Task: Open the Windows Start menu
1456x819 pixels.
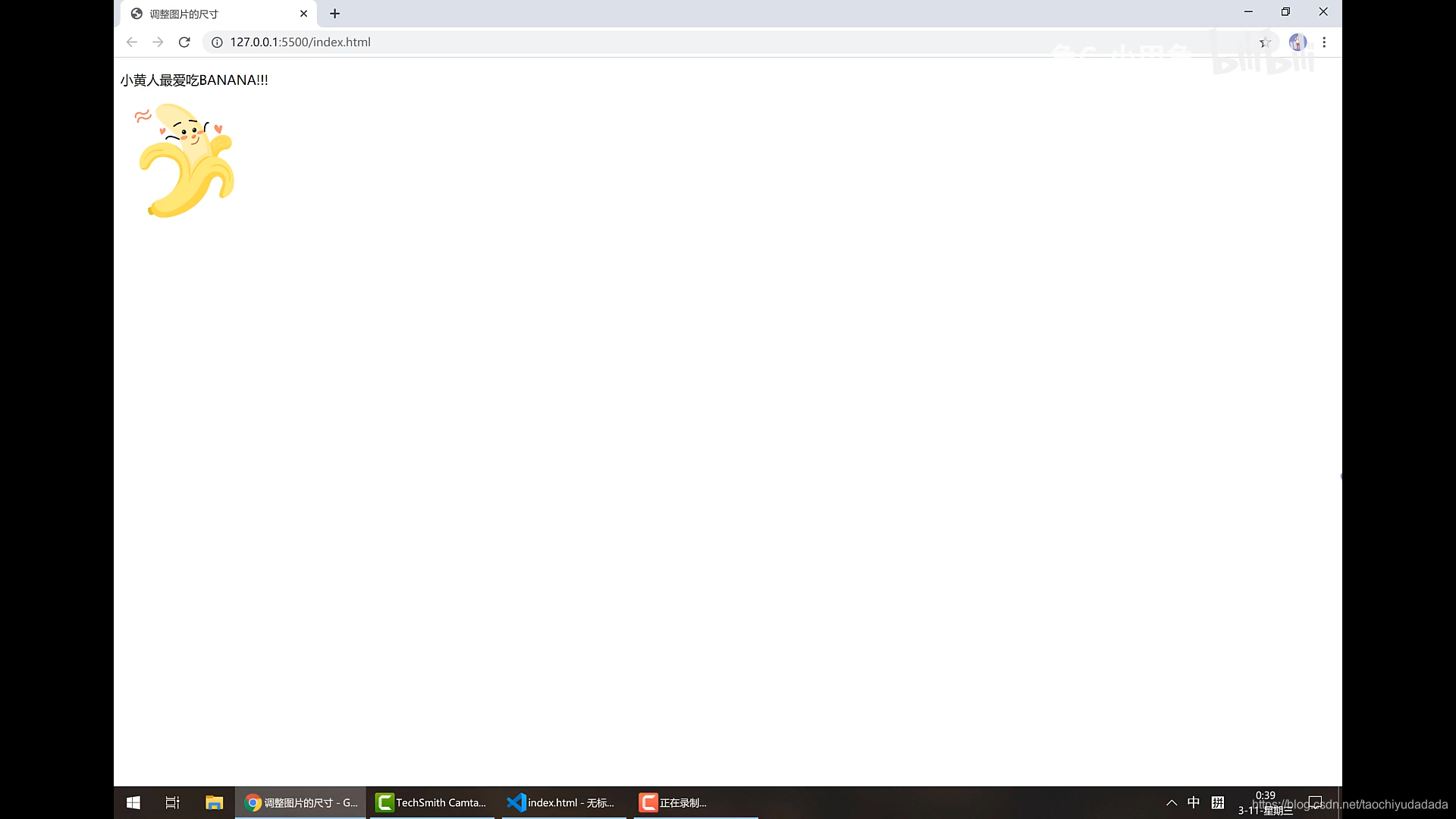Action: [133, 802]
